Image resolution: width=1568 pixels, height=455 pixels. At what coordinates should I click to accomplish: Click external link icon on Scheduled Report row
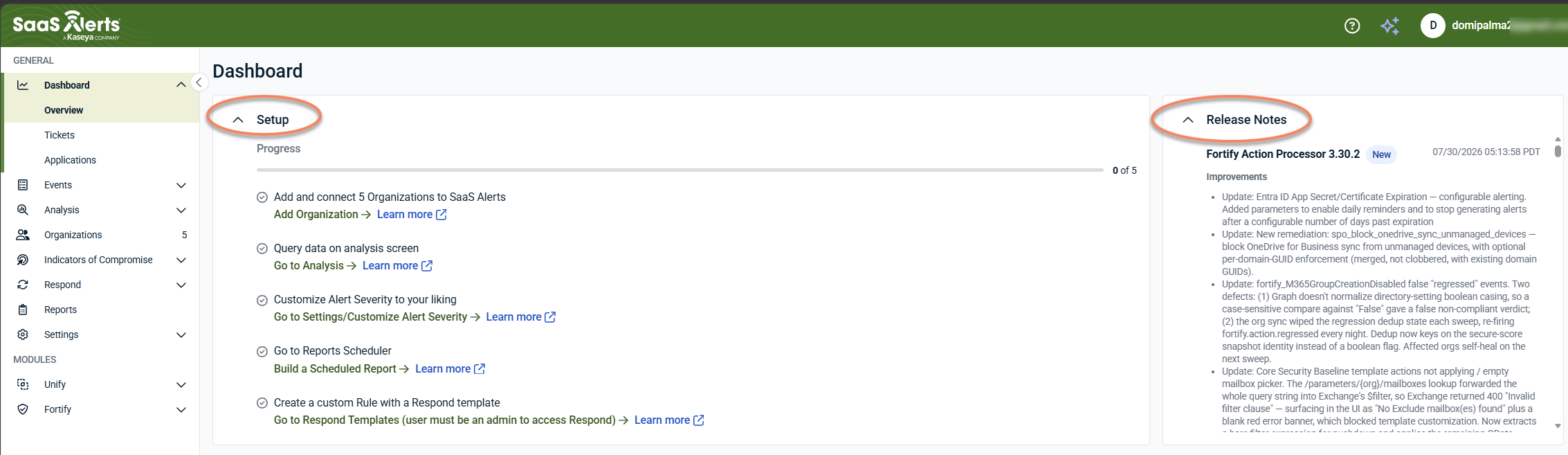(x=480, y=369)
